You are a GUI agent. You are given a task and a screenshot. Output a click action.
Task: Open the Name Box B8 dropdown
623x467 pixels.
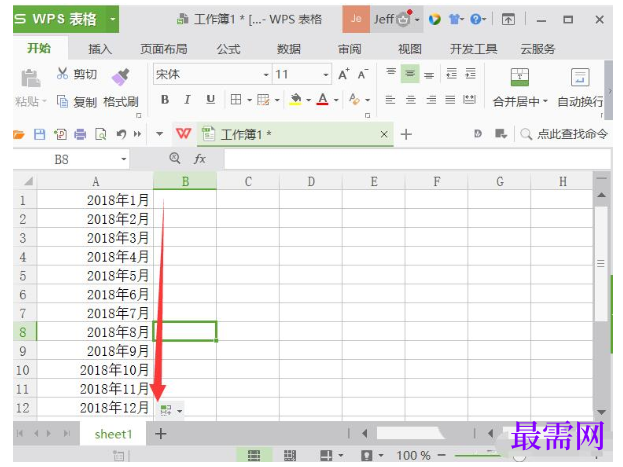pos(124,160)
